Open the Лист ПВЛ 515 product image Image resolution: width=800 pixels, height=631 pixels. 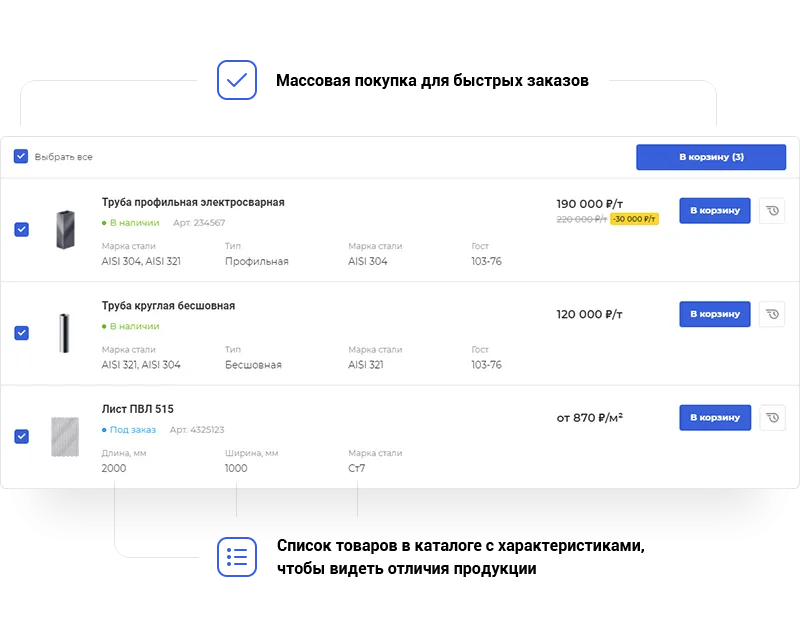(x=65, y=437)
